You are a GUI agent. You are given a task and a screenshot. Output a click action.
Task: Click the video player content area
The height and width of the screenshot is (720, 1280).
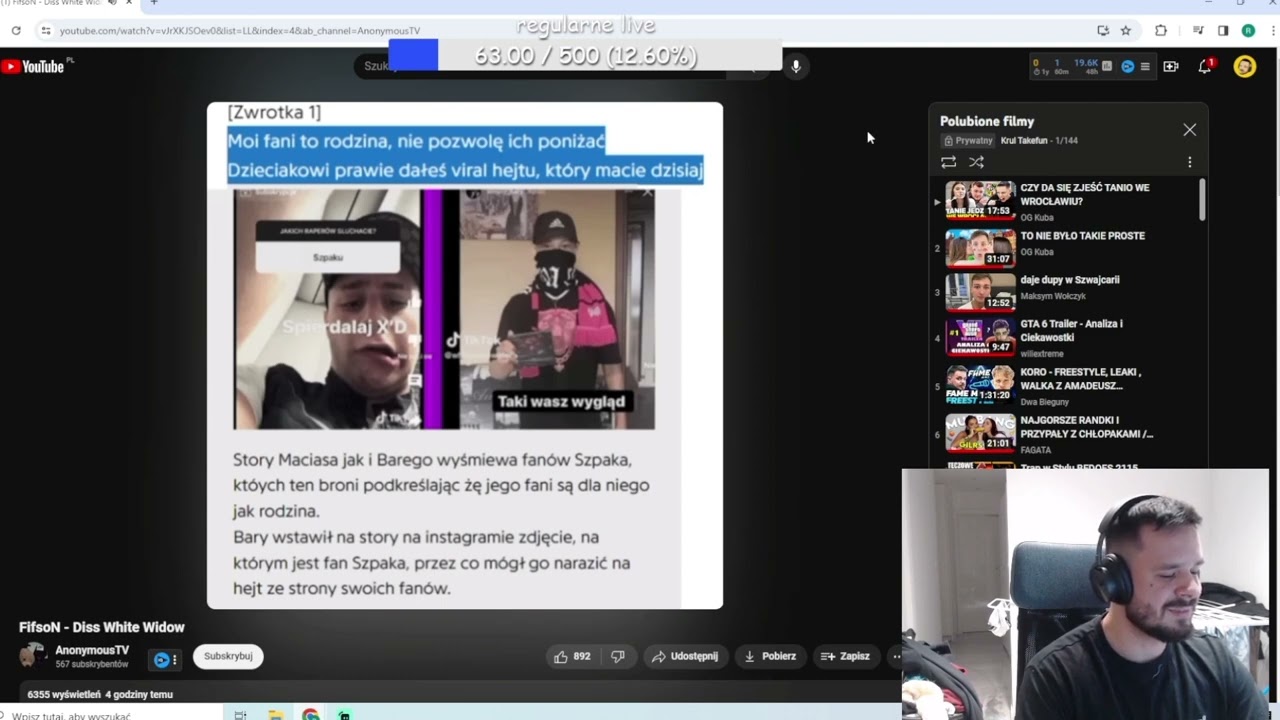(x=465, y=355)
